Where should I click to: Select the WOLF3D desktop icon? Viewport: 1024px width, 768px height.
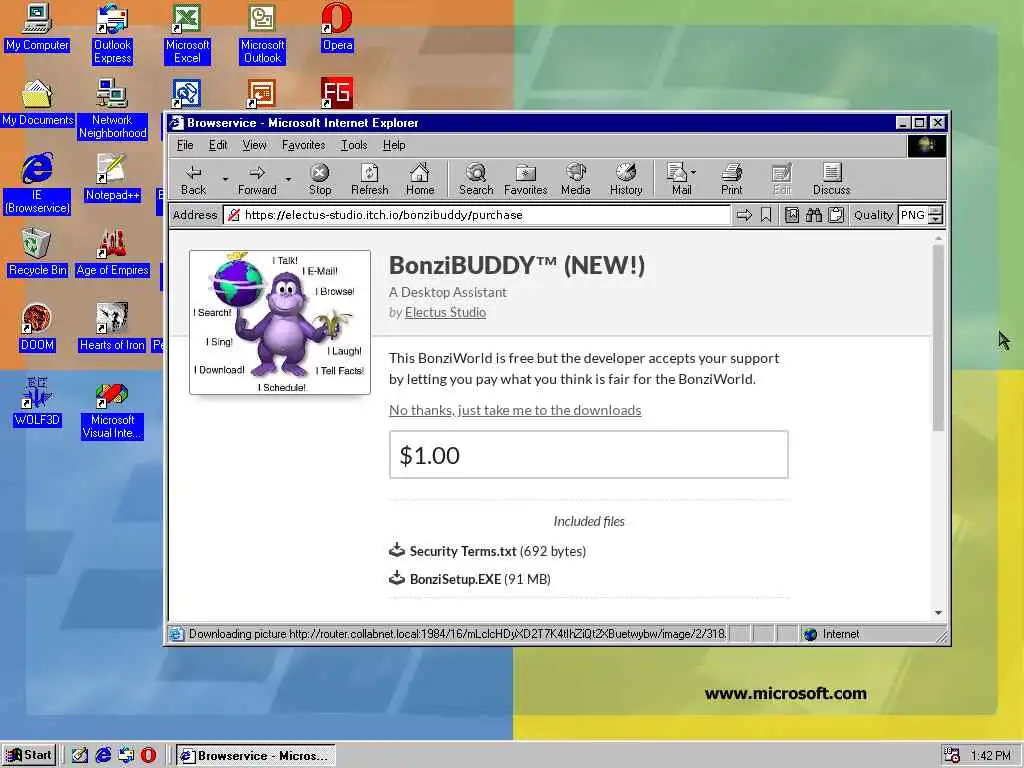click(x=37, y=403)
